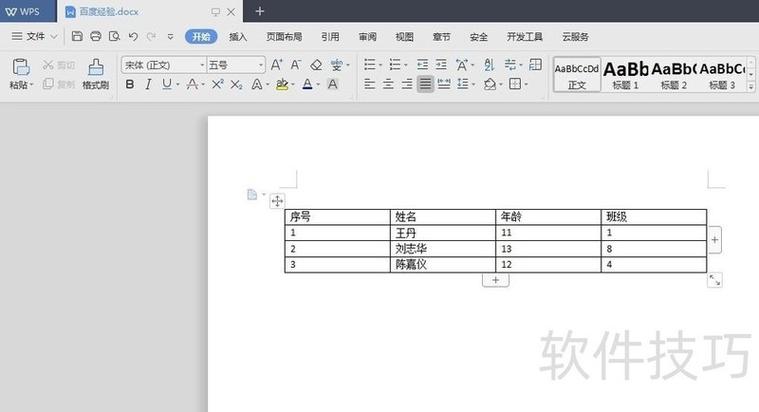Switch to the 章节 tab
The width and height of the screenshot is (759, 412).
pyautogui.click(x=441, y=37)
